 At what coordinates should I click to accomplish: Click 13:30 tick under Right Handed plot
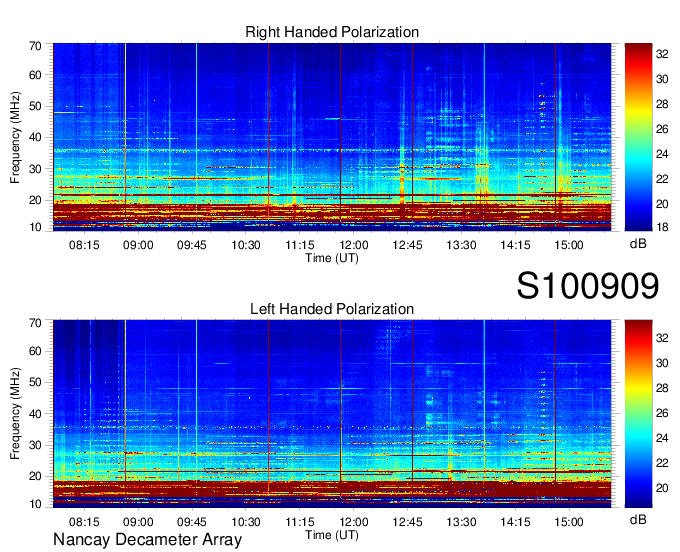click(461, 245)
